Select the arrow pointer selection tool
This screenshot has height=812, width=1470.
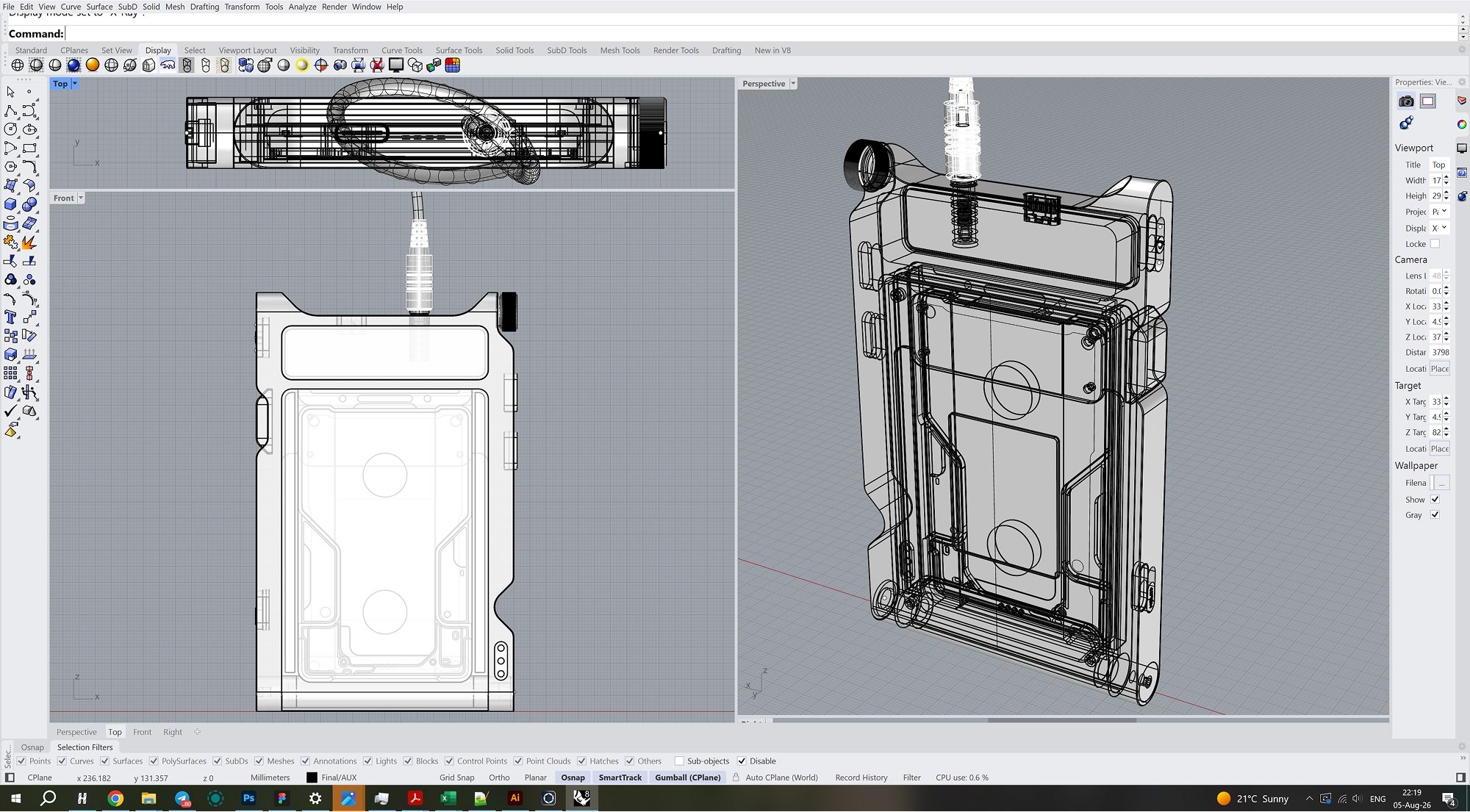[10, 92]
